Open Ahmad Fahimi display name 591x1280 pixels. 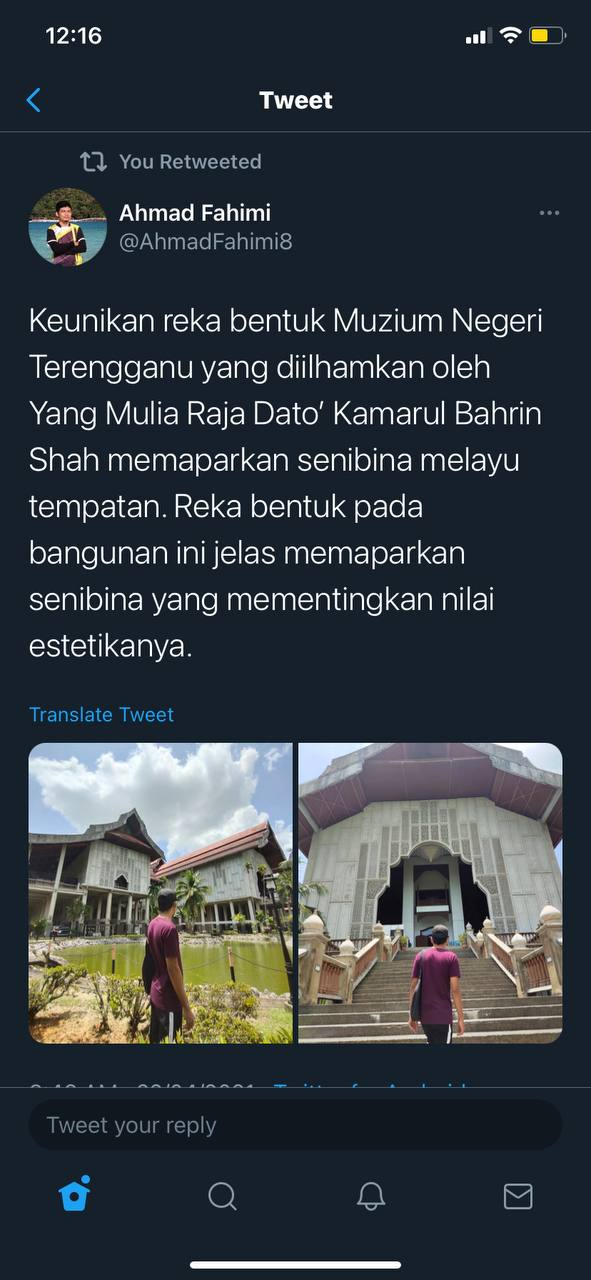pos(195,212)
